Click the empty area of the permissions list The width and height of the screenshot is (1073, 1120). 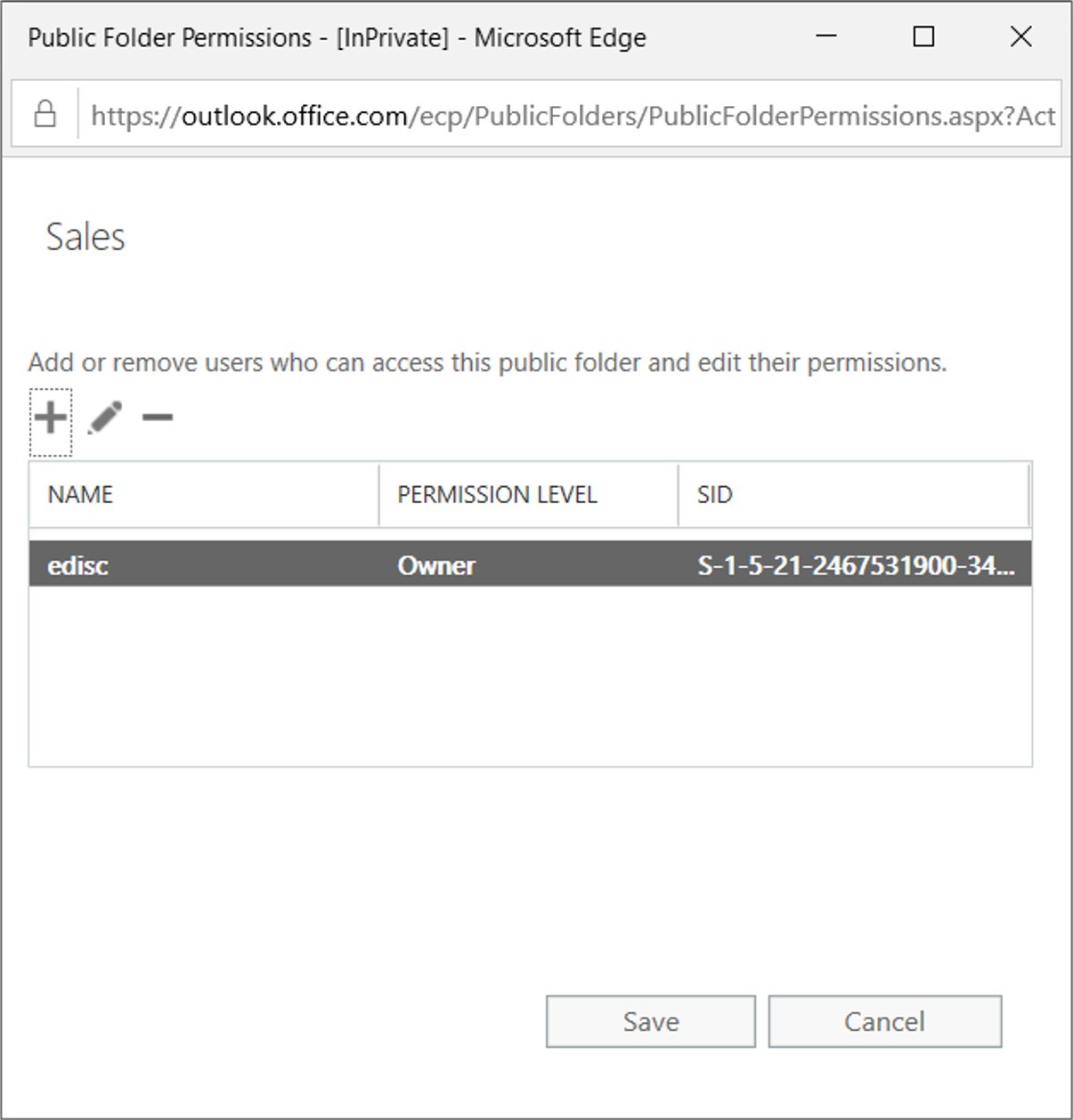click(531, 676)
